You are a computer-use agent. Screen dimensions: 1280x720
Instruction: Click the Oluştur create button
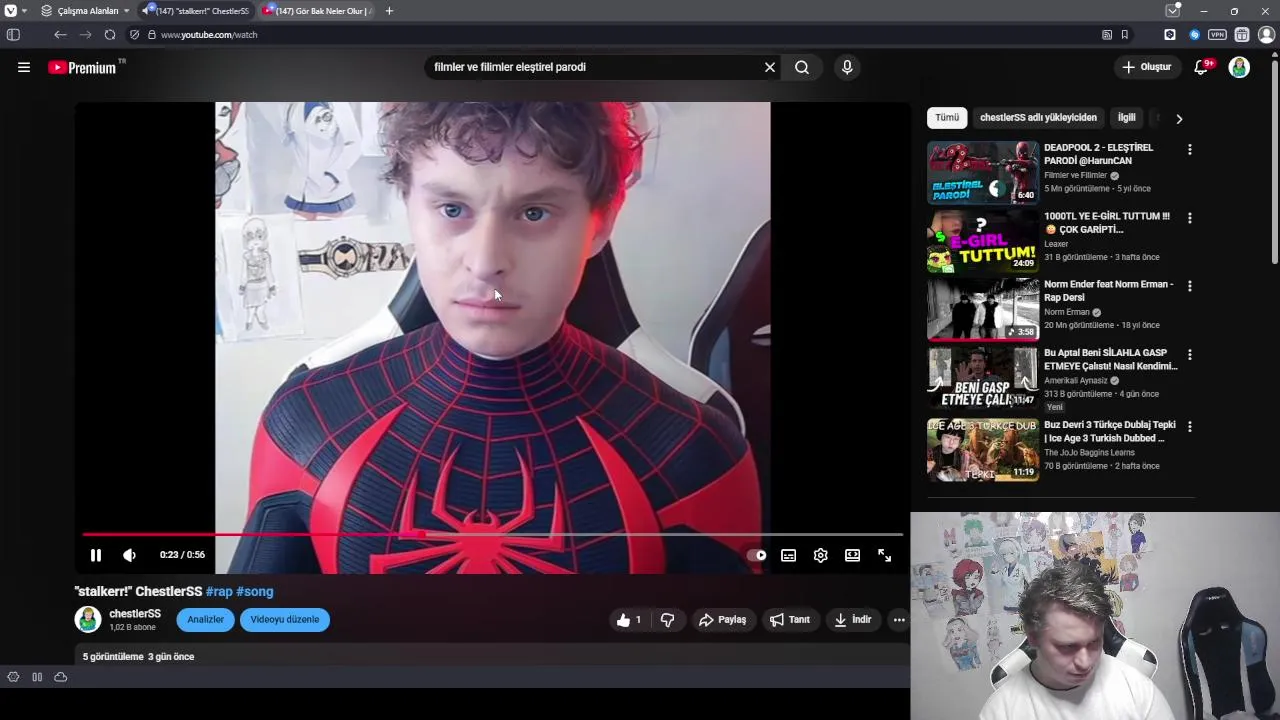click(x=1146, y=67)
